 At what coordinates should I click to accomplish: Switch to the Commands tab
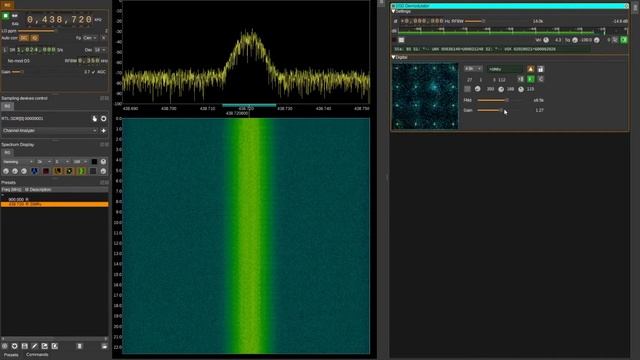tap(37, 355)
